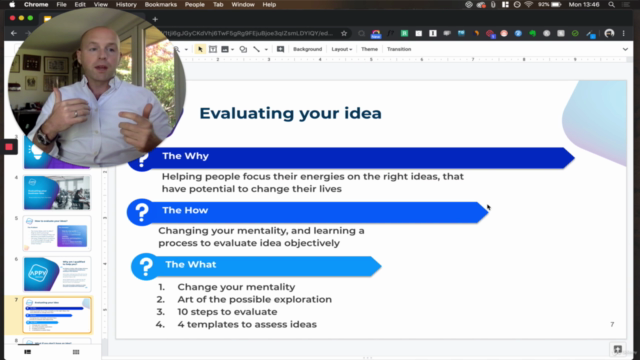Open the Wi-Fi status menu
Image resolution: width=640 pixels, height=360 pixels.
click(x=529, y=4)
